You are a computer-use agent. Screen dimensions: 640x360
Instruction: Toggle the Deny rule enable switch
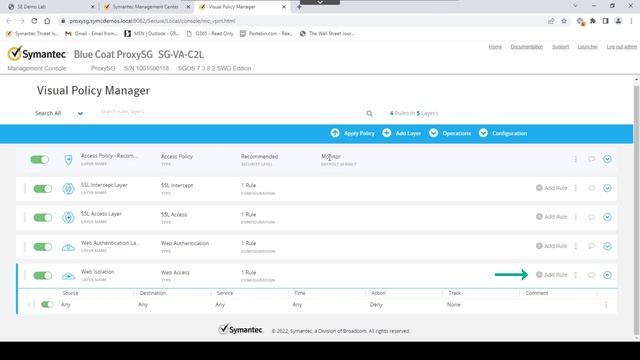pos(47,304)
